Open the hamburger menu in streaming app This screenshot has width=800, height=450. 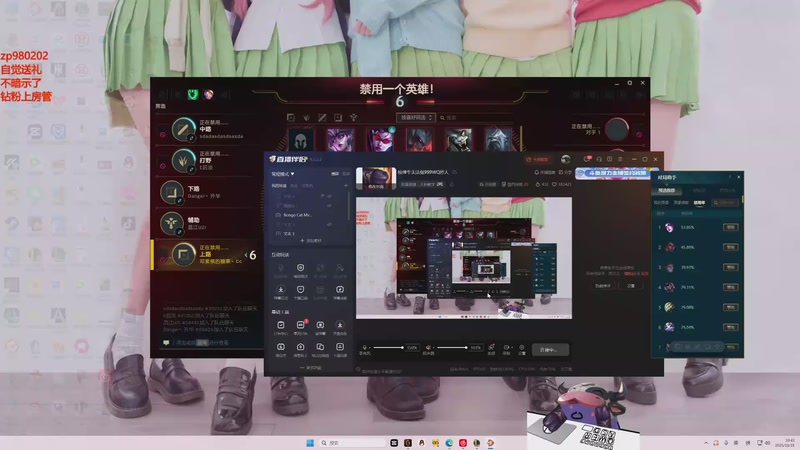(x=620, y=159)
